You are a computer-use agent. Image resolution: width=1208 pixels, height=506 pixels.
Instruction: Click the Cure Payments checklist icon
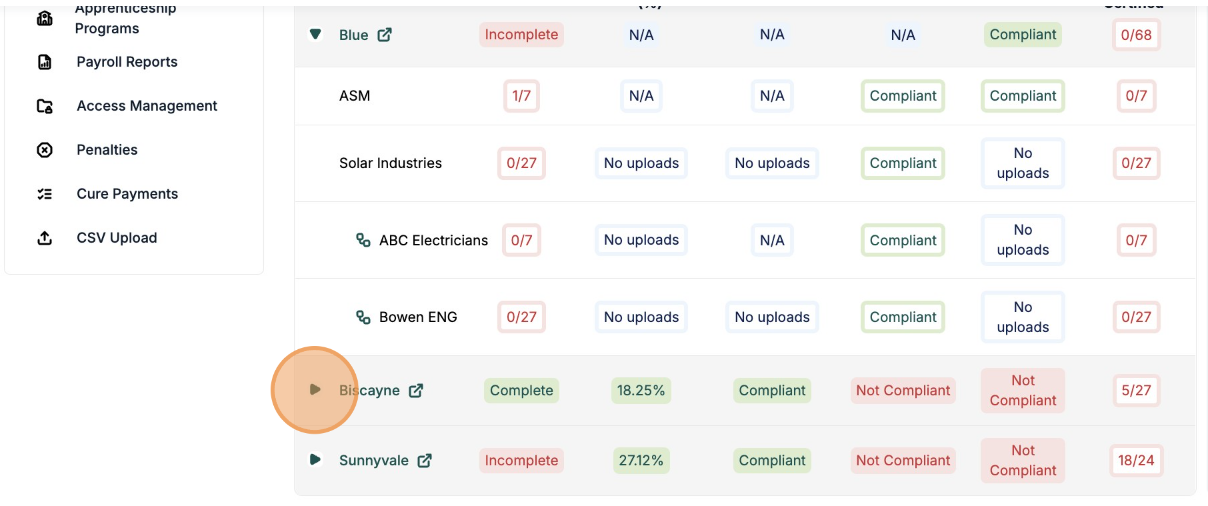pyautogui.click(x=45, y=194)
